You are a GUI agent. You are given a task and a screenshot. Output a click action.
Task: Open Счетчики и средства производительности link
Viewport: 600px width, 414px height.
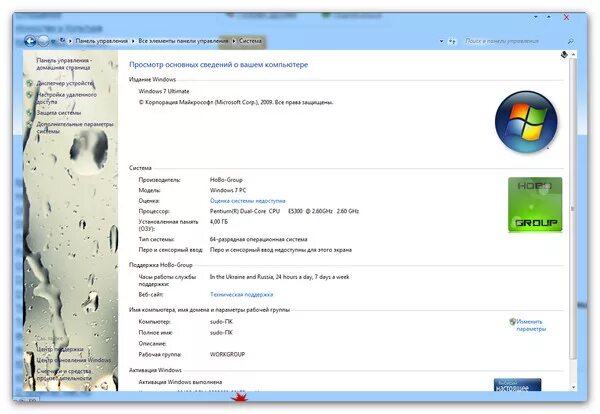[x=64, y=375]
